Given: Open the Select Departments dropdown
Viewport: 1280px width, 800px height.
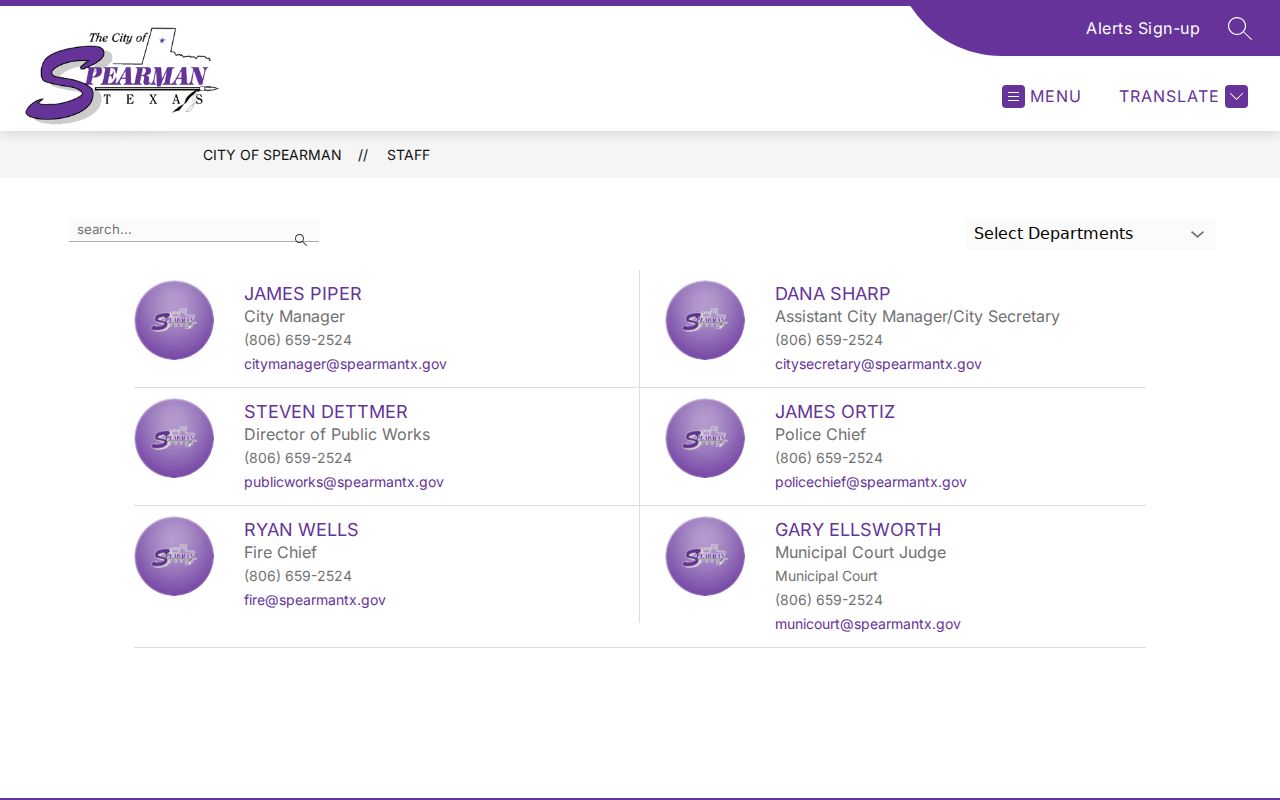Looking at the screenshot, I should (1090, 233).
